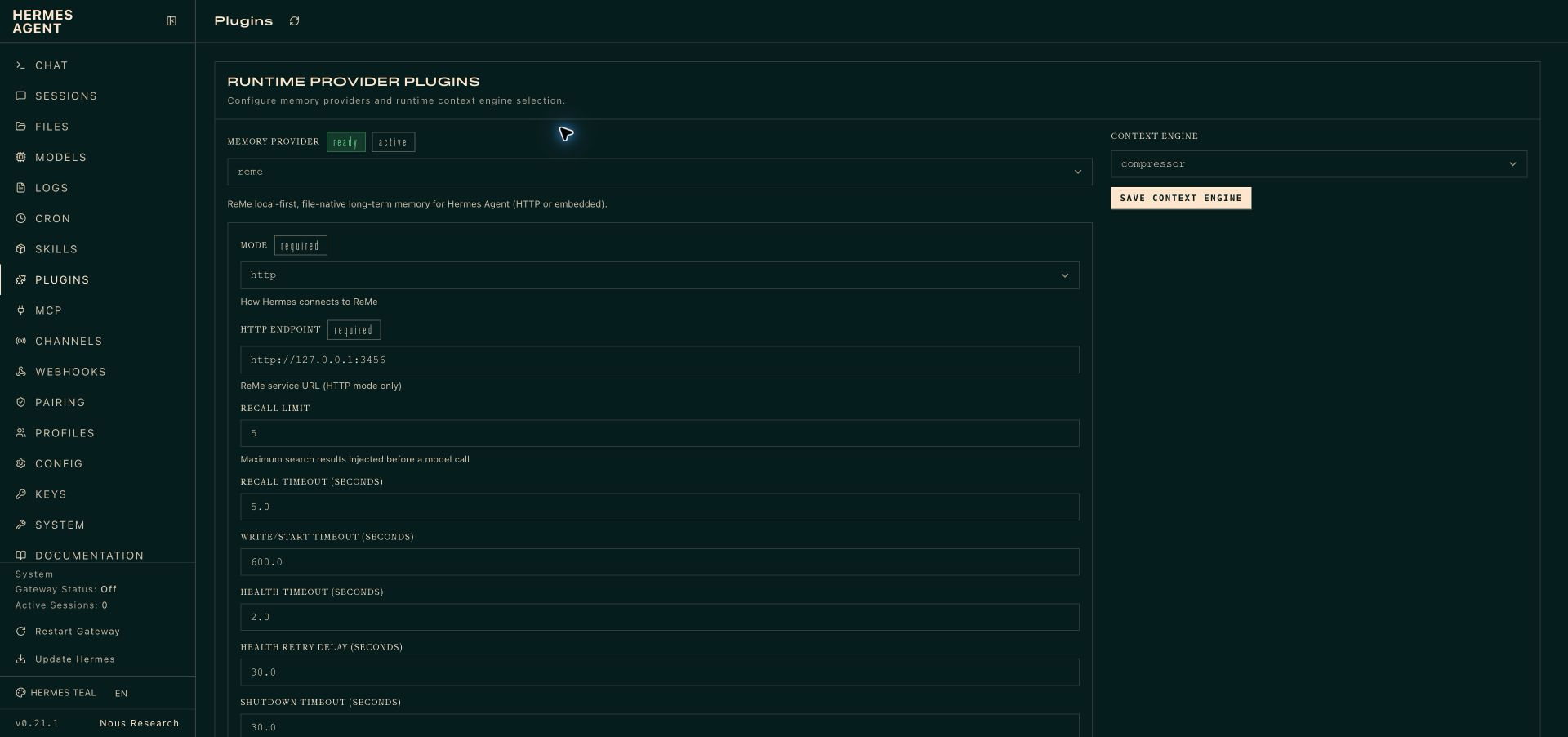Click the Recall Timeout seconds field
This screenshot has width=1568, height=737.
[659, 507]
